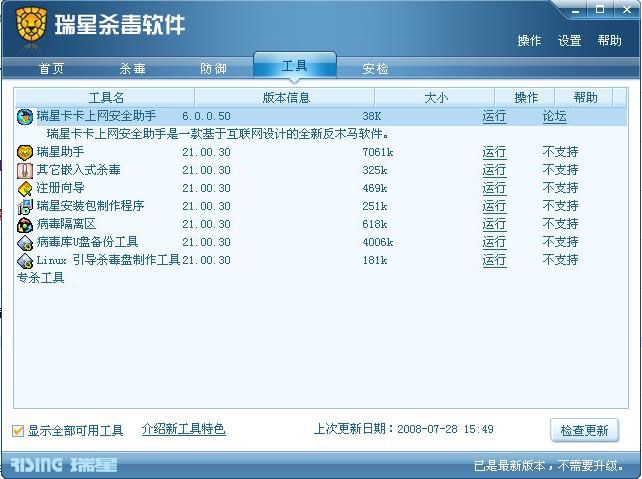The height and width of the screenshot is (479, 642).
Task: Click 运行 for Linux引导杀毒盘制作工具
Action: pos(494,260)
